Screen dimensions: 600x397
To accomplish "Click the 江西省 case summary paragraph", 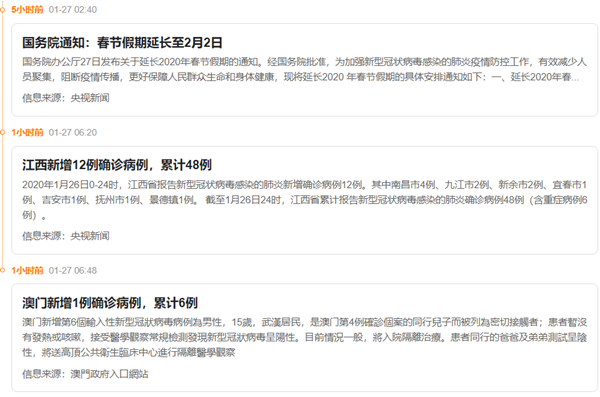I will click(x=304, y=200).
